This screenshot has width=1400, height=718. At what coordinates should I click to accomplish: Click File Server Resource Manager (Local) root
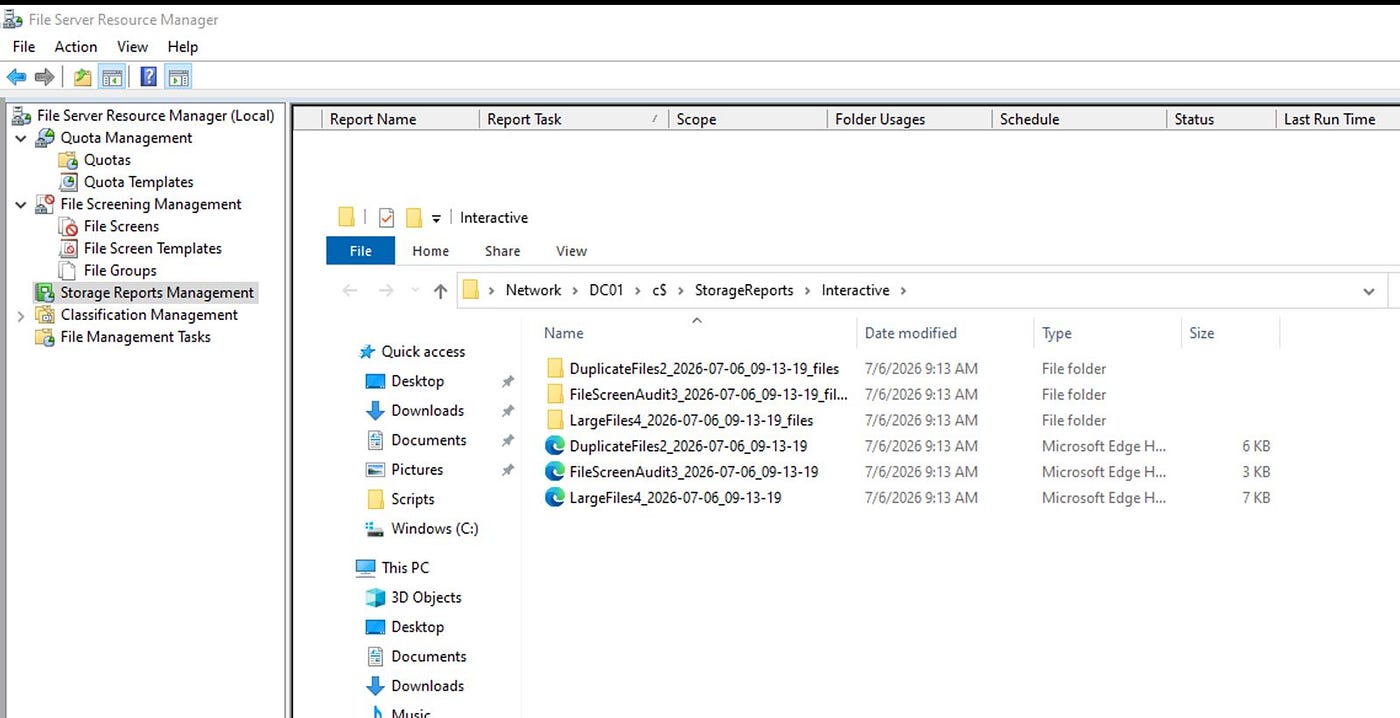click(x=155, y=116)
